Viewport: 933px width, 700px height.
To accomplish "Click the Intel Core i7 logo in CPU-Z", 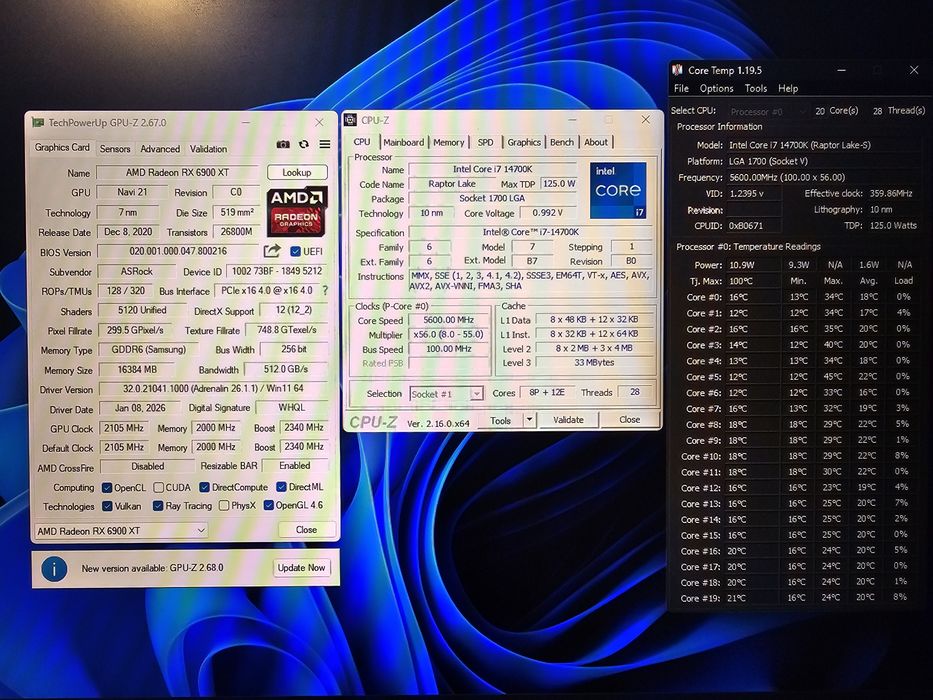I will tap(618, 190).
